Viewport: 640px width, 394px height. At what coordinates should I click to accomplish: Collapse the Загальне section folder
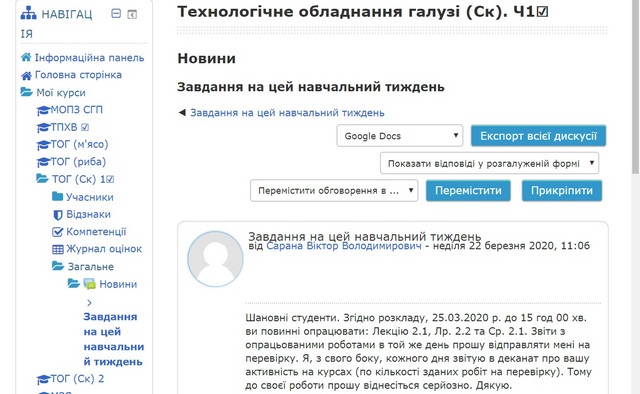click(58, 266)
